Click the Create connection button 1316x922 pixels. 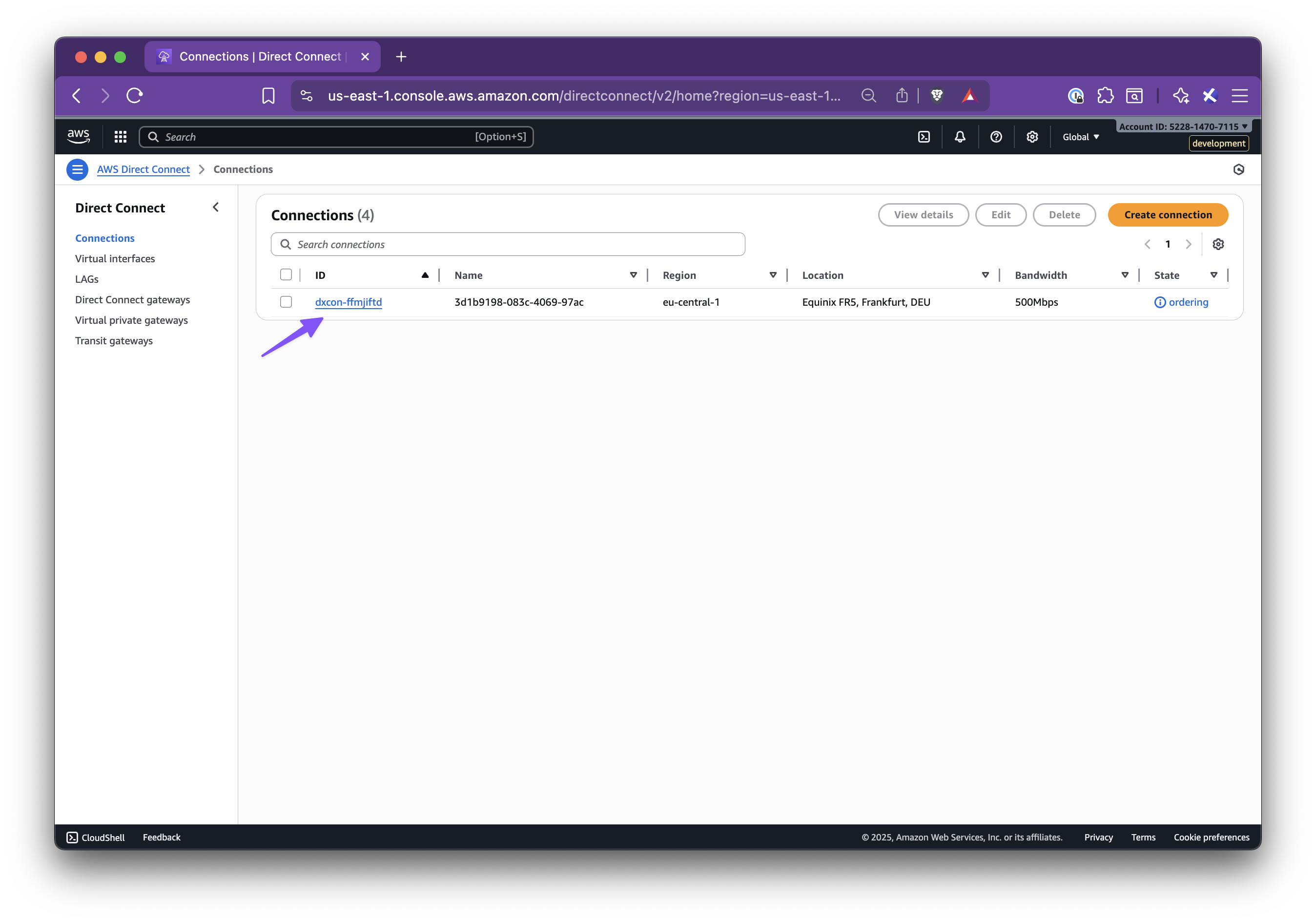coord(1168,214)
